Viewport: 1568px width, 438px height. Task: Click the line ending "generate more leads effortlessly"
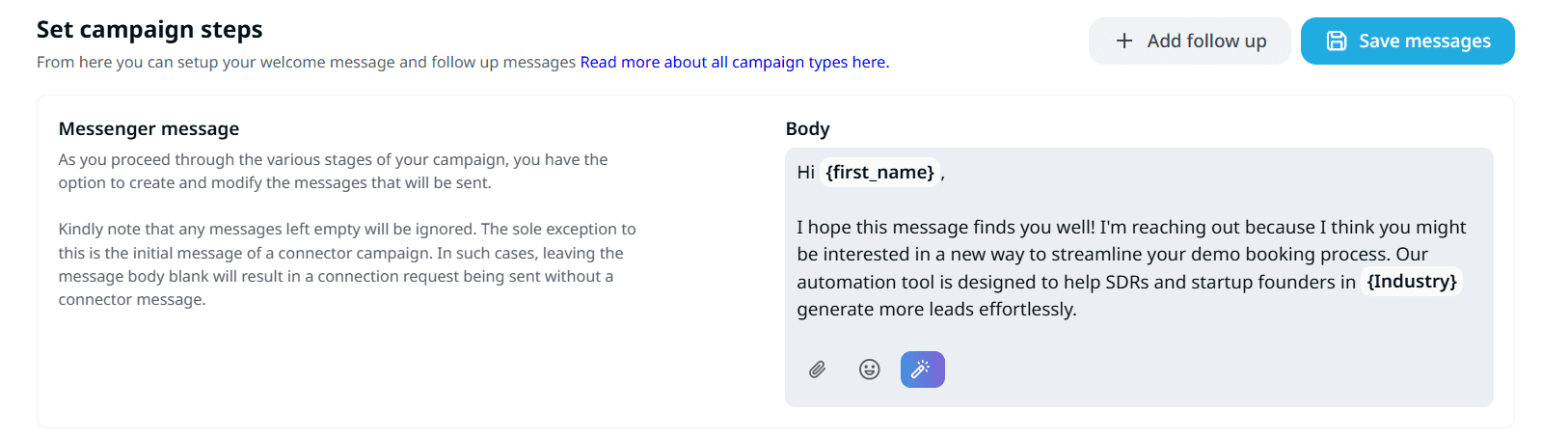pos(935,310)
